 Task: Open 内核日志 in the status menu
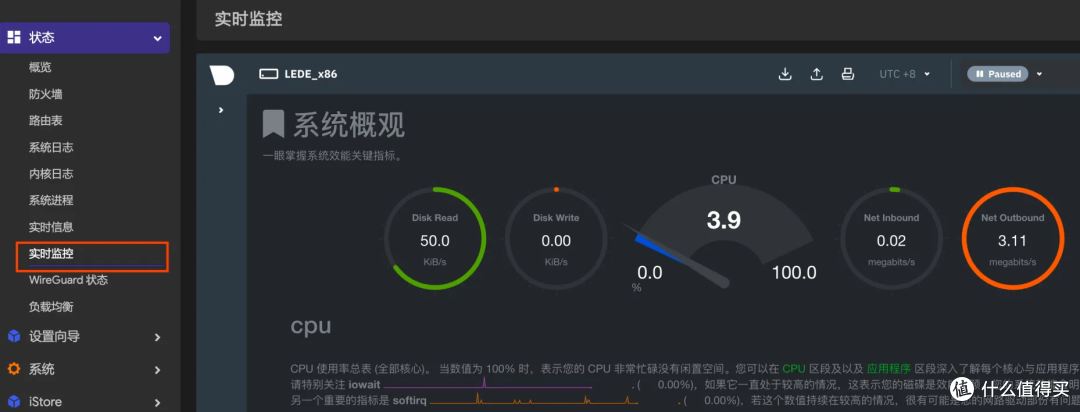51,174
